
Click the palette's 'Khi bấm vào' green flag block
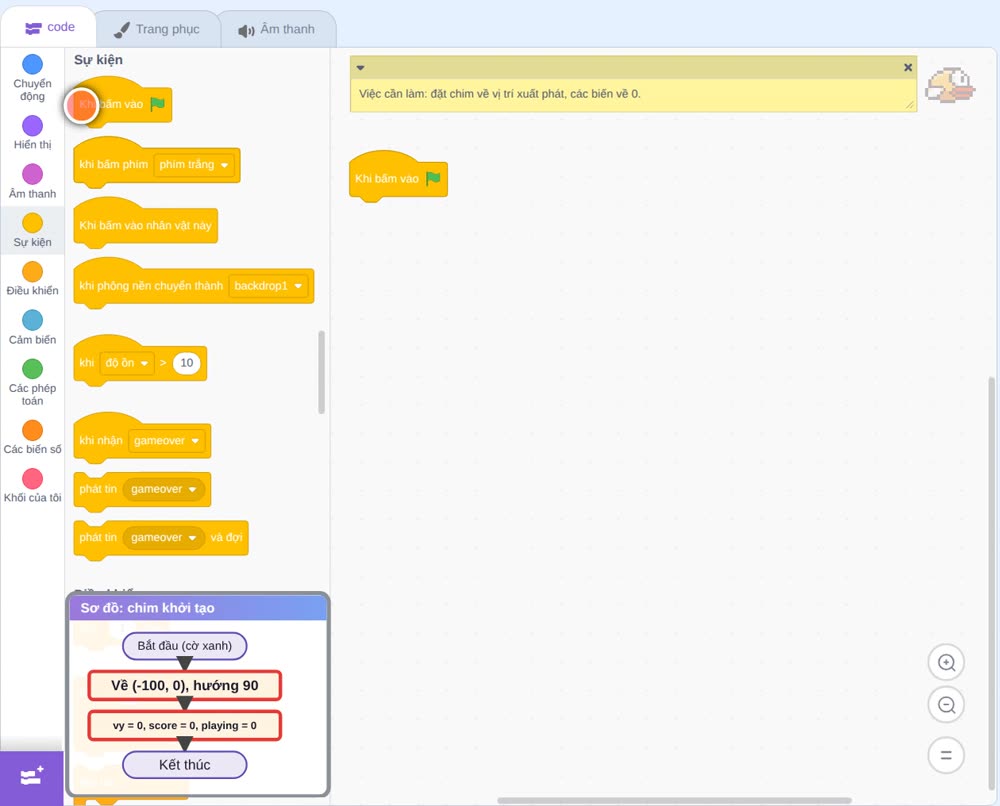pos(122,103)
